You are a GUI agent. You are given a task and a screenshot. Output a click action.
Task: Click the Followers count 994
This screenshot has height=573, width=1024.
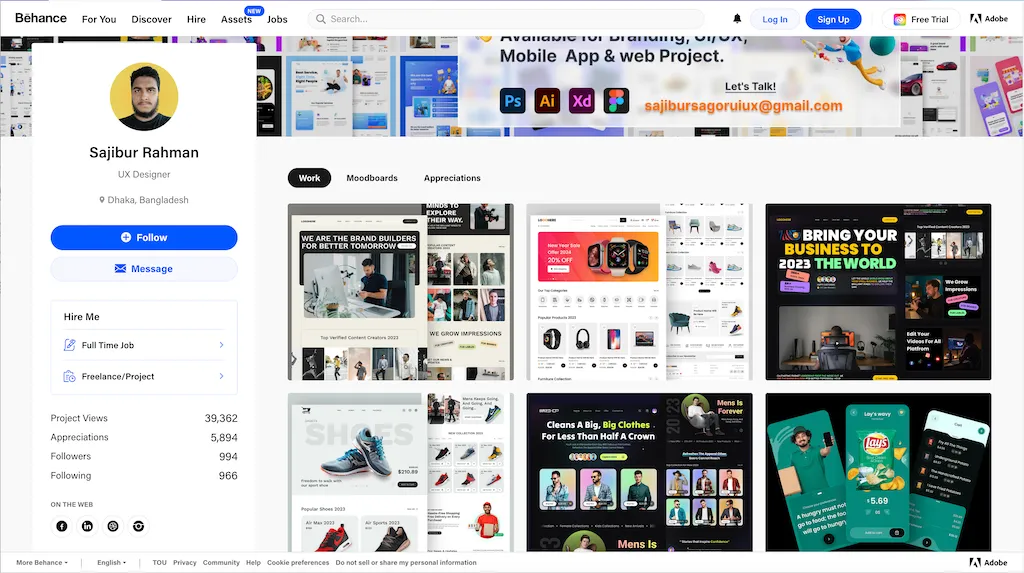228,457
